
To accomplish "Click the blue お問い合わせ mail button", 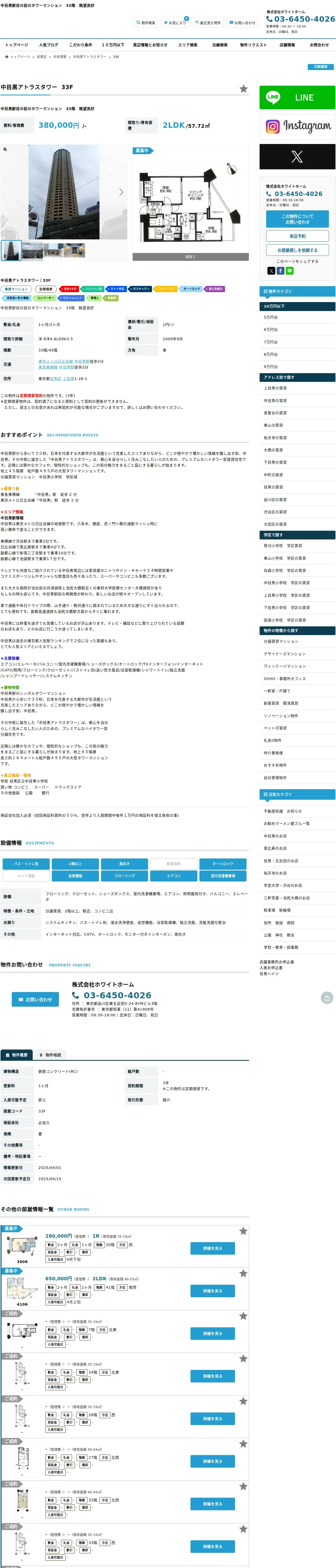I will click(x=35, y=1000).
